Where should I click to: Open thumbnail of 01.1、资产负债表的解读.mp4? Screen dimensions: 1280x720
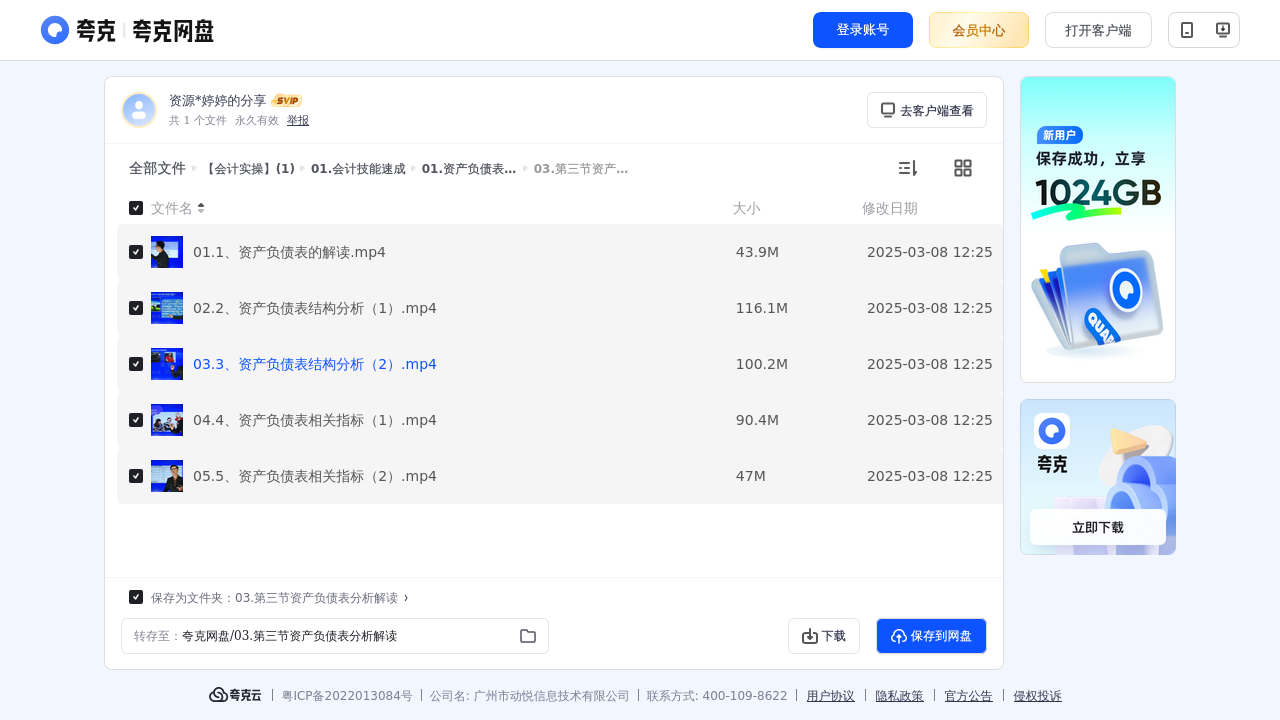pos(167,252)
